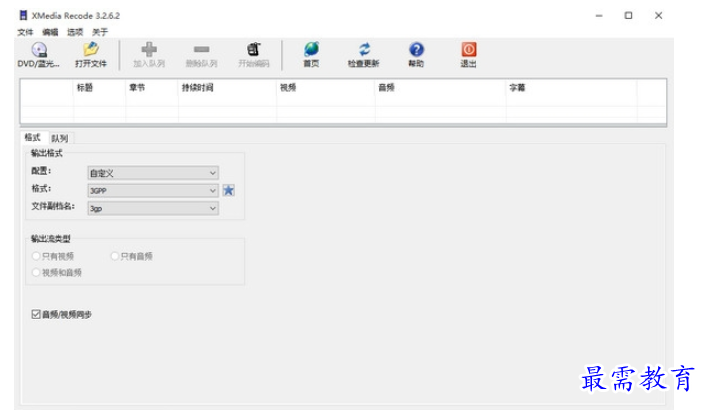
Task: Click the 检查更新 refresh icon
Action: 364,49
